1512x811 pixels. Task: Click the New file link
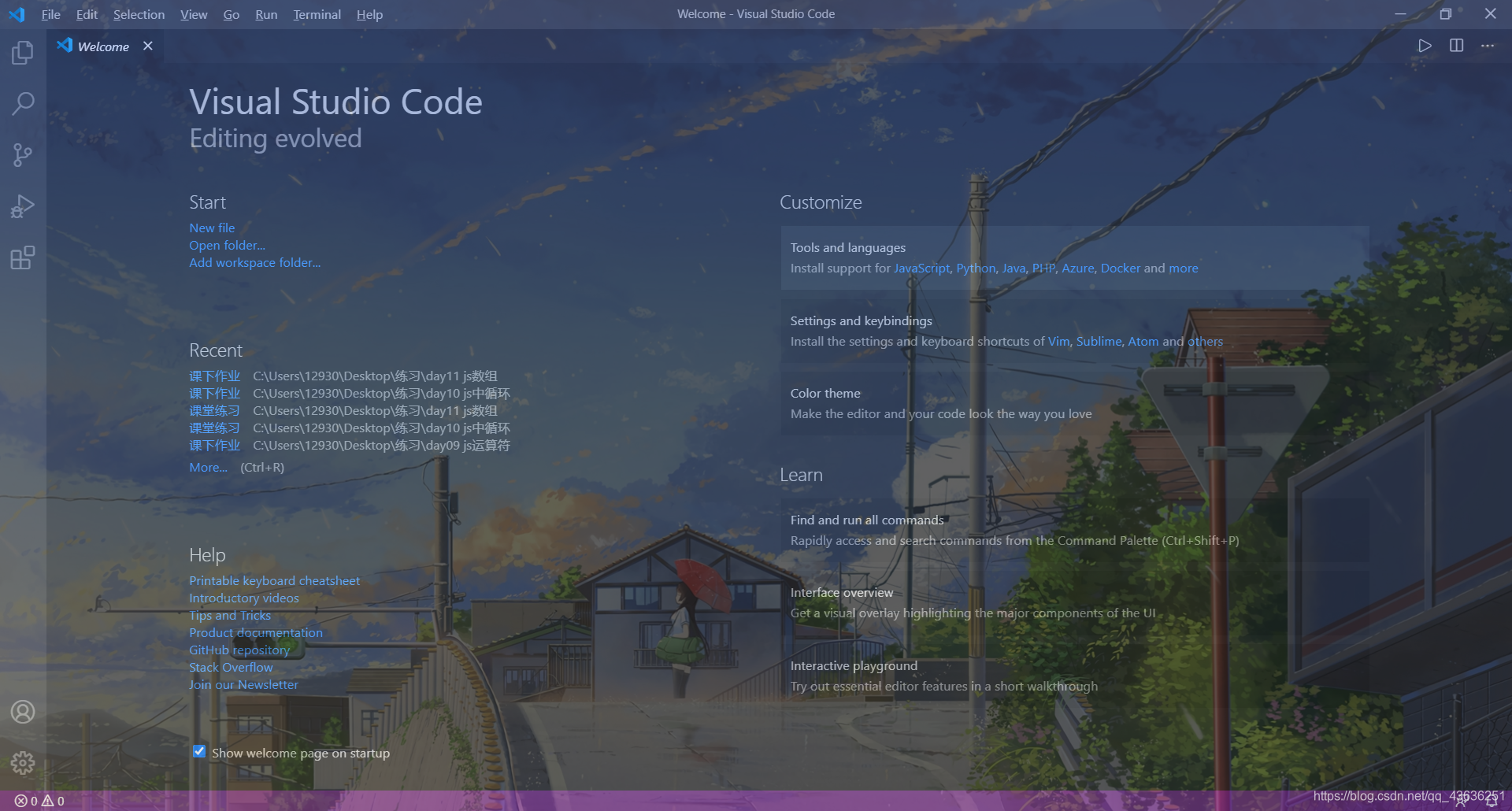point(212,228)
